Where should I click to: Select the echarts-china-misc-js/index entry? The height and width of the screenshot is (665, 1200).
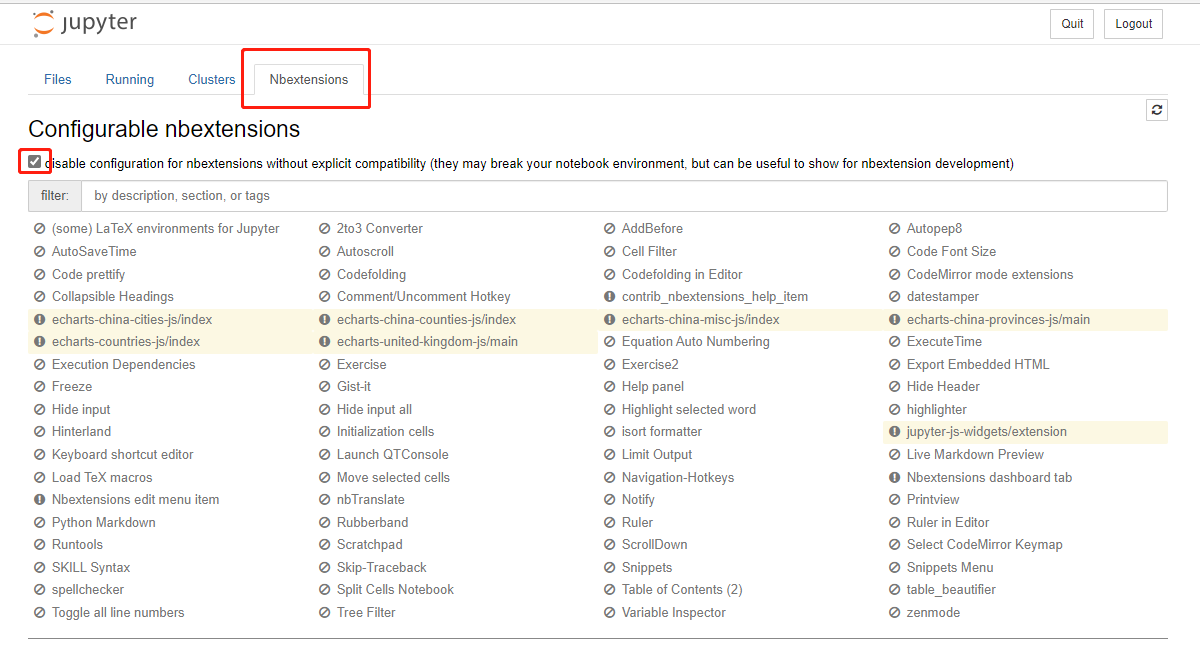click(700, 320)
